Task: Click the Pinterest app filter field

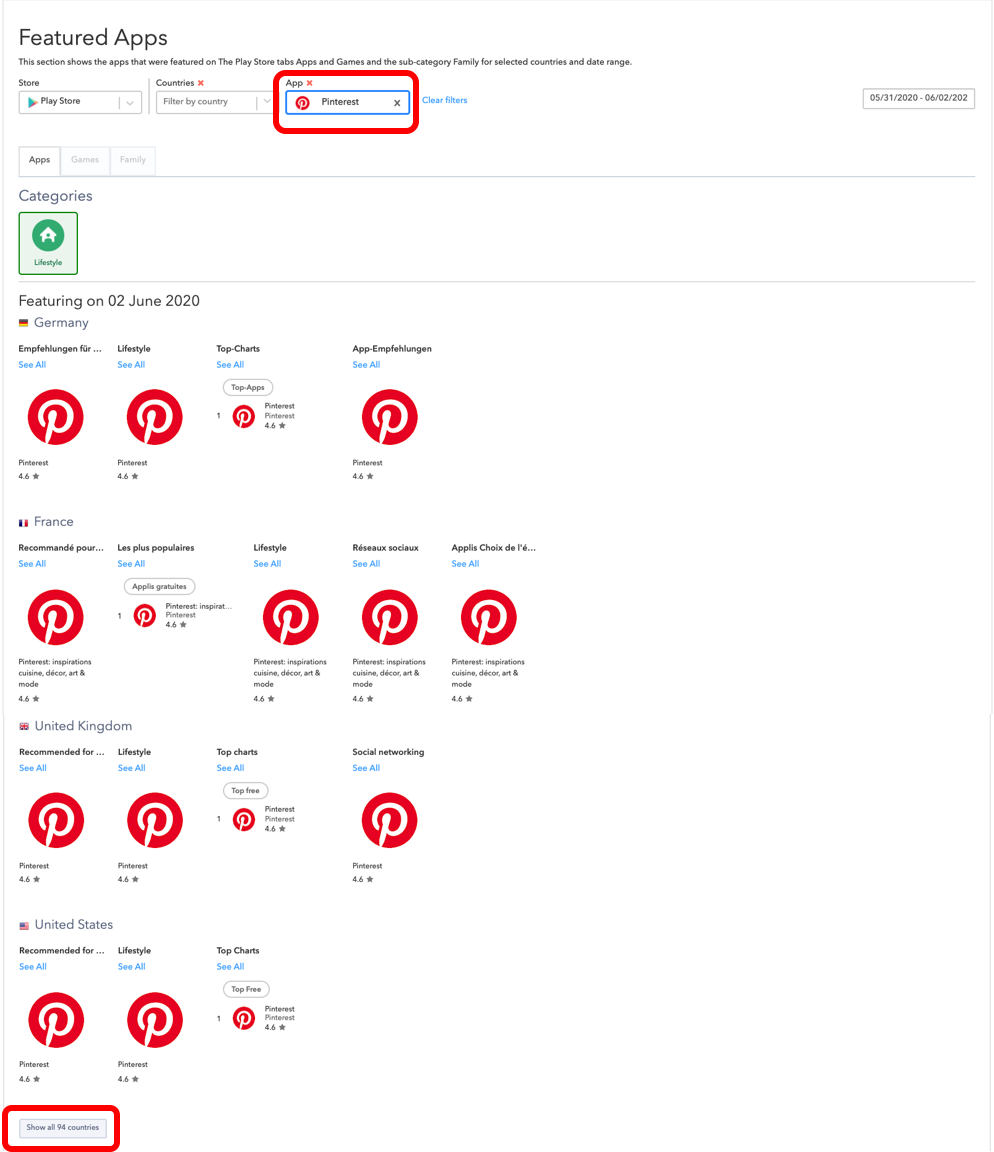Action: pos(347,102)
